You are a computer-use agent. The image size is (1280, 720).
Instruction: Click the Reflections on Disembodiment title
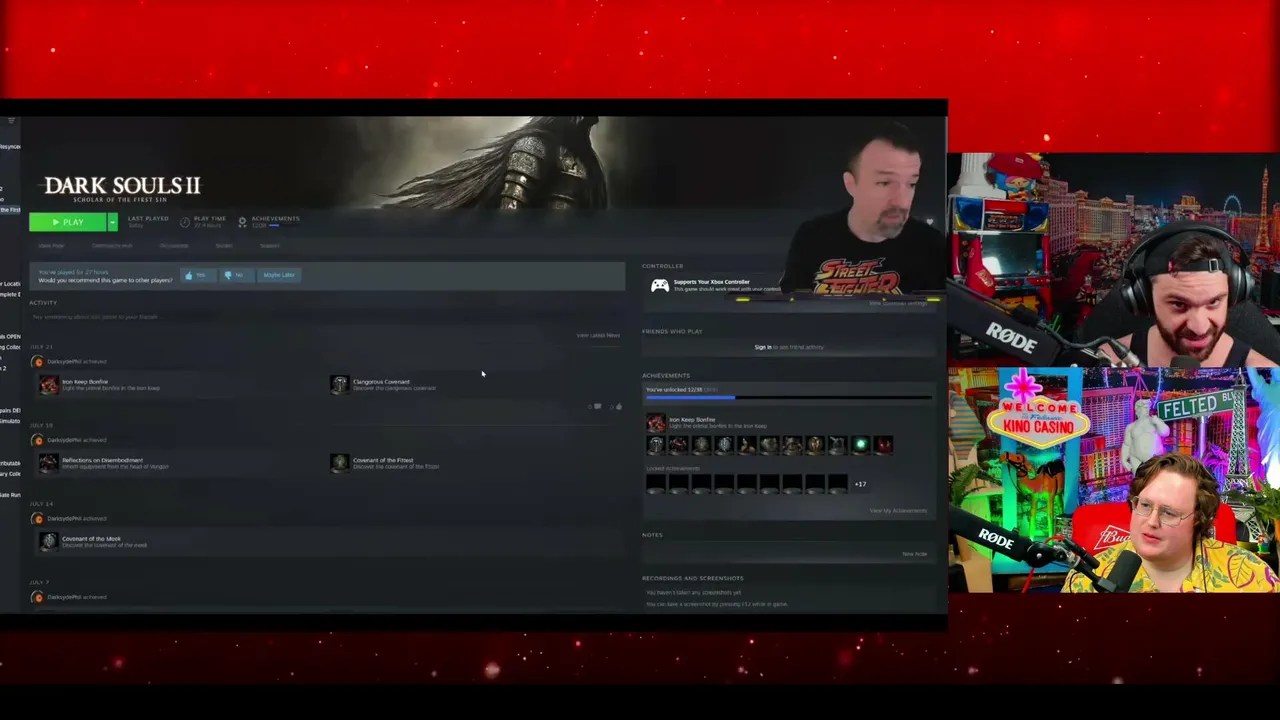pyautogui.click(x=102, y=460)
